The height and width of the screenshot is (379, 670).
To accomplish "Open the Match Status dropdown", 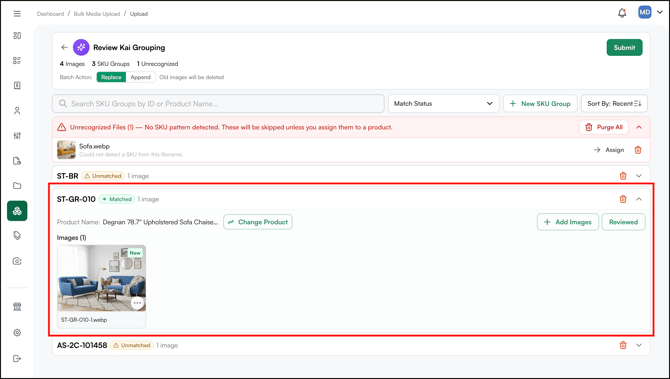I will [444, 103].
